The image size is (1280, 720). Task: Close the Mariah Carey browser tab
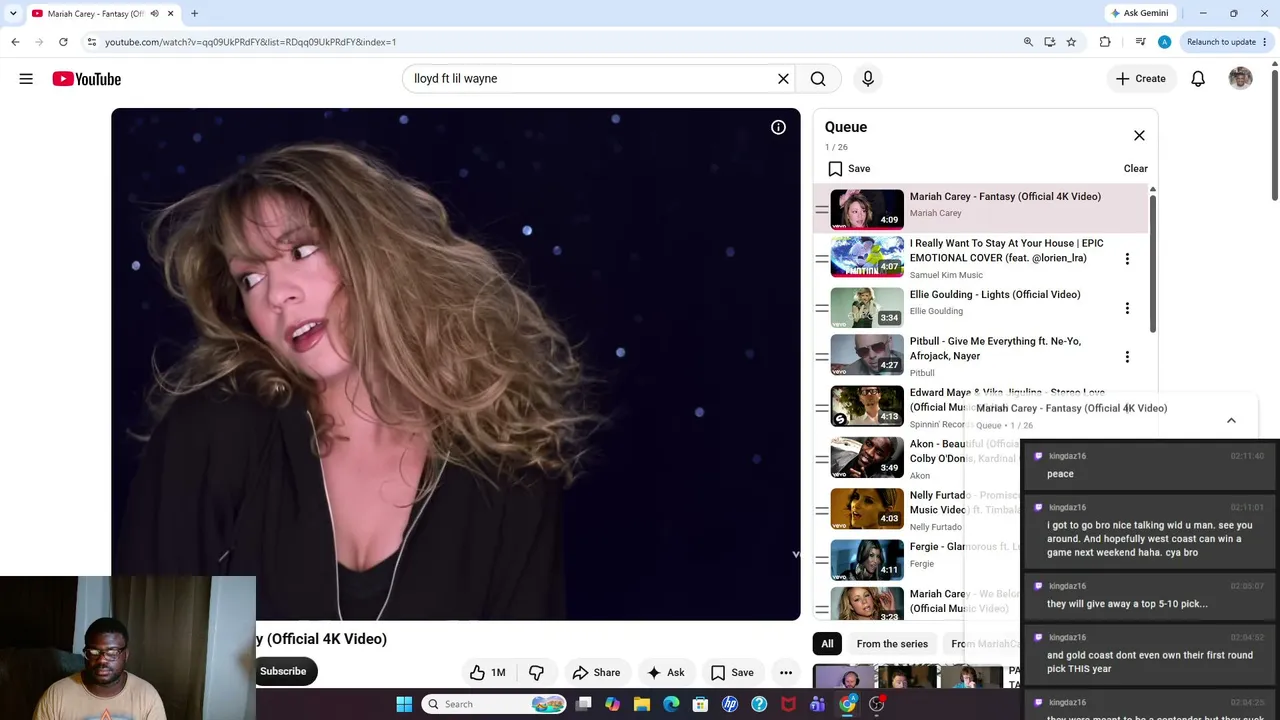(171, 14)
